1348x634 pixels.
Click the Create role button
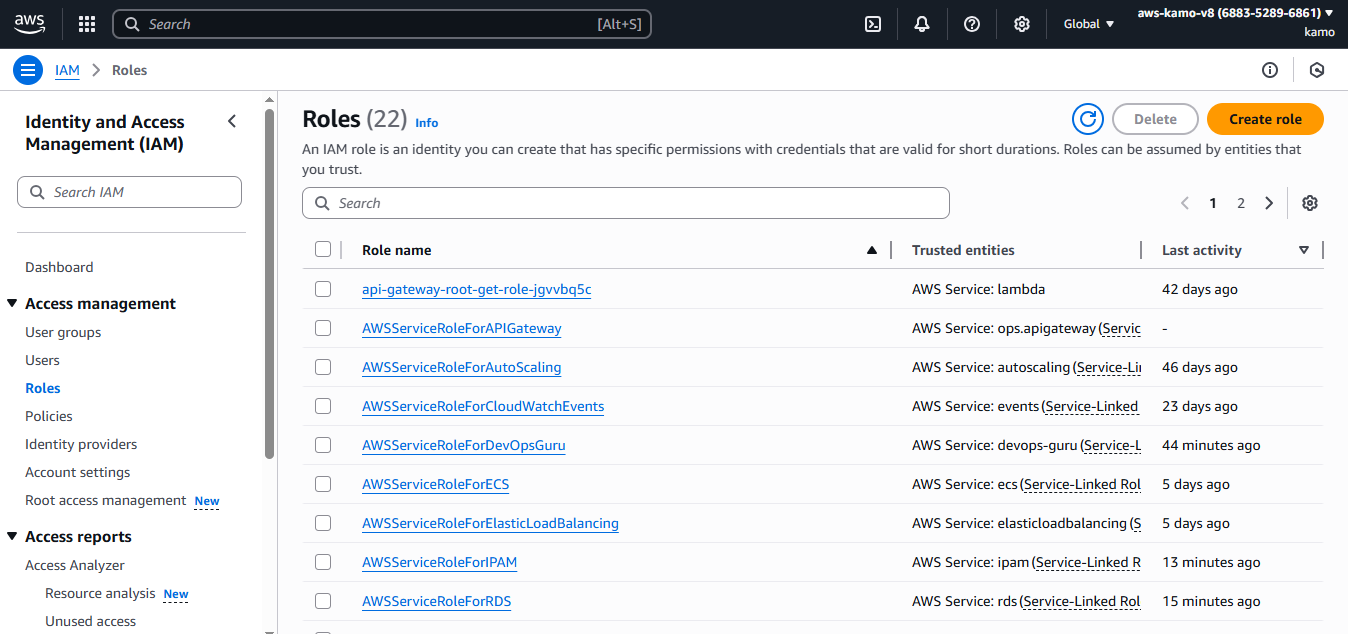tap(1264, 119)
